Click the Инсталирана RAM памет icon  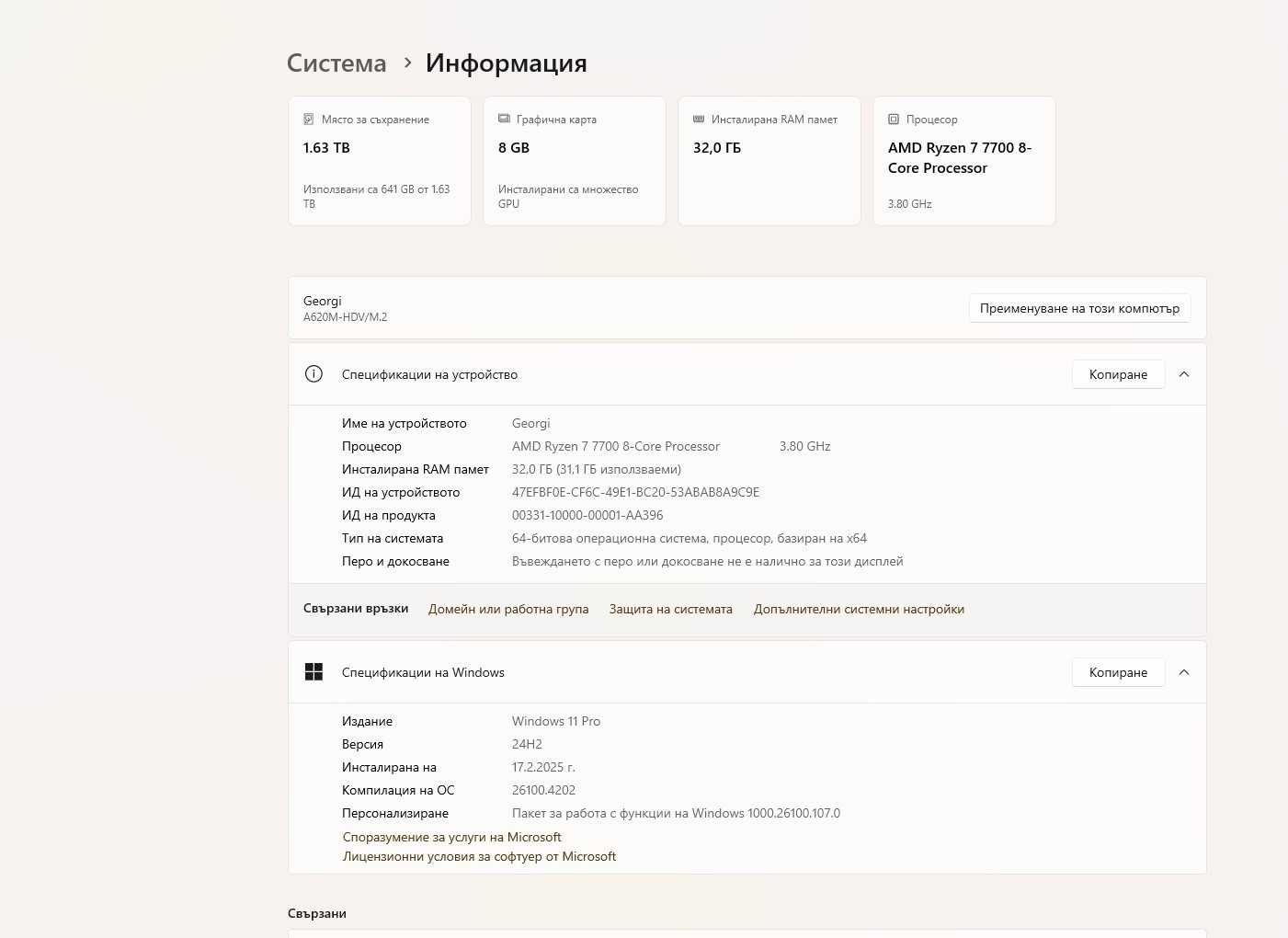[x=699, y=120]
